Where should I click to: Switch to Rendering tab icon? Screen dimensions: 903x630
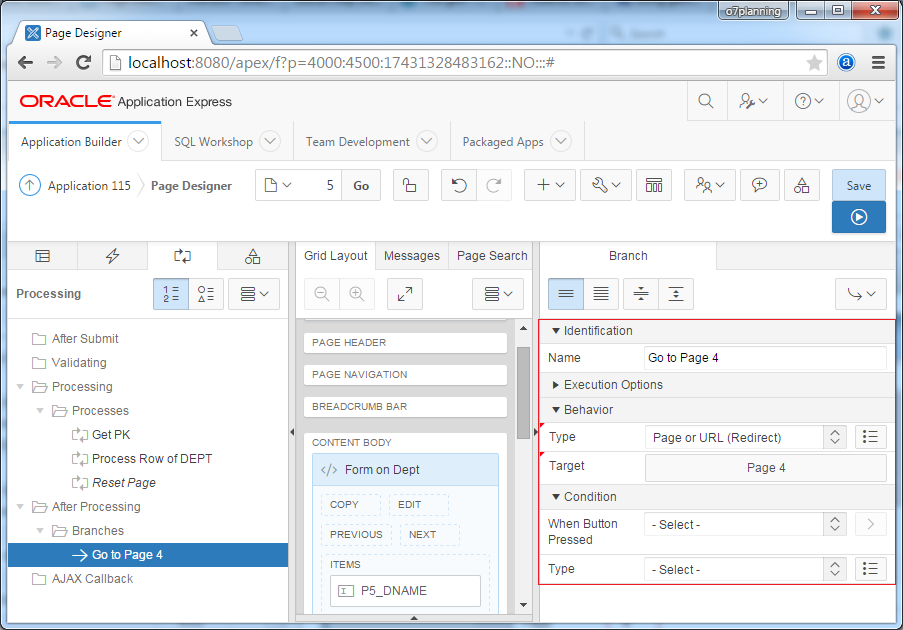[43, 256]
